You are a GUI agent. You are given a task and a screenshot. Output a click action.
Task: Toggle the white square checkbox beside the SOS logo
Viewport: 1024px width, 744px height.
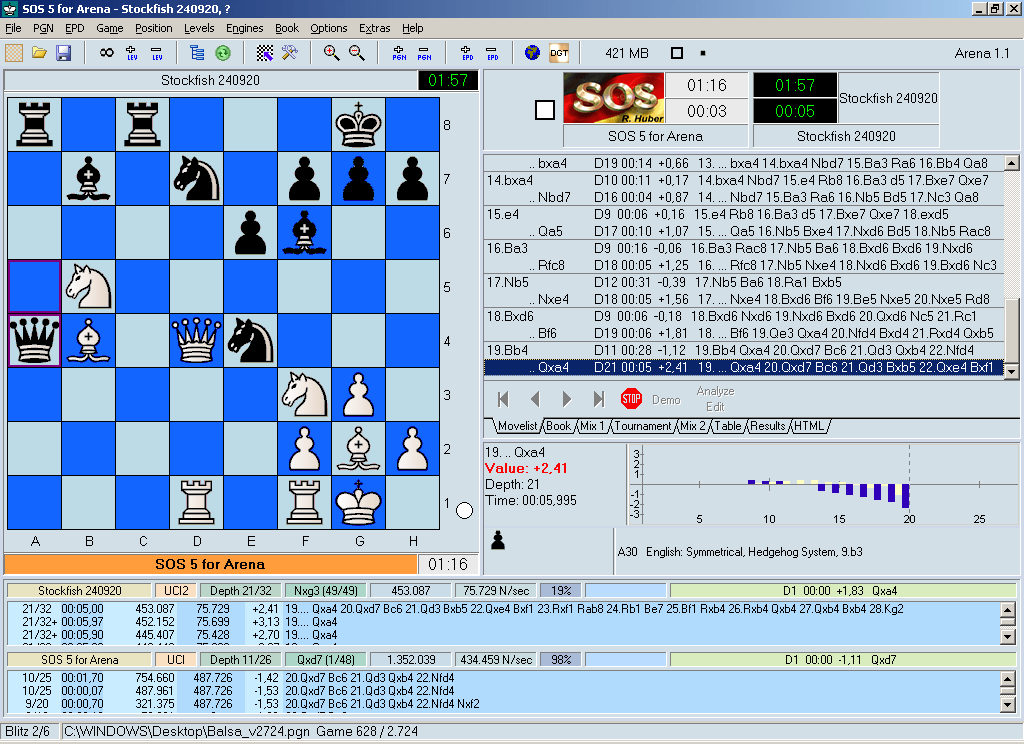(544, 110)
